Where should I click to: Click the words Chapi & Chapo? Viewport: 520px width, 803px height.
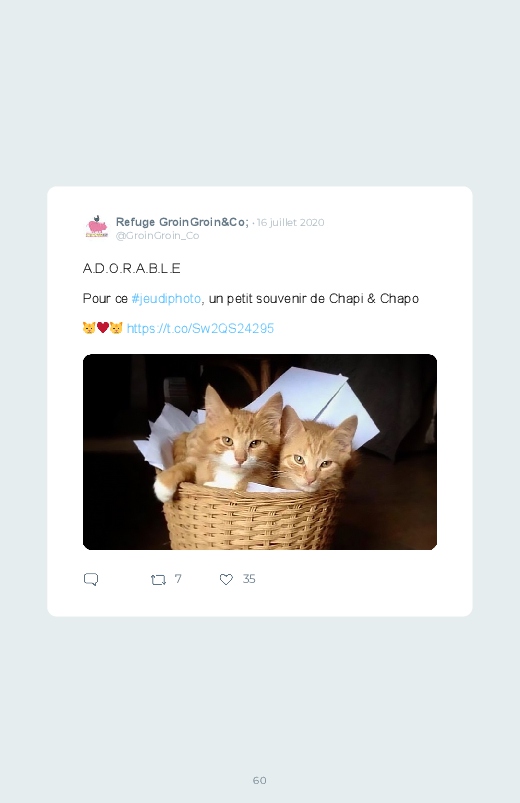373,299
